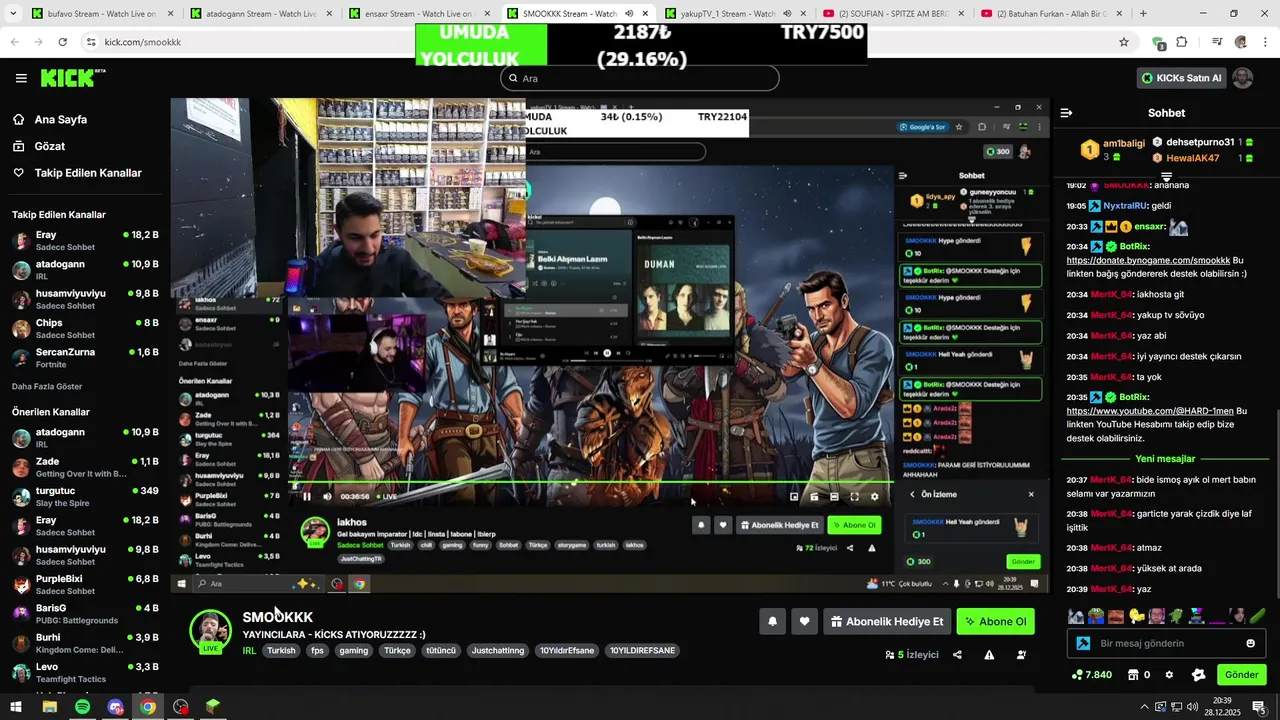Open the donate.bynogame.com link in chat
1280x720 pixels.
[1148, 260]
